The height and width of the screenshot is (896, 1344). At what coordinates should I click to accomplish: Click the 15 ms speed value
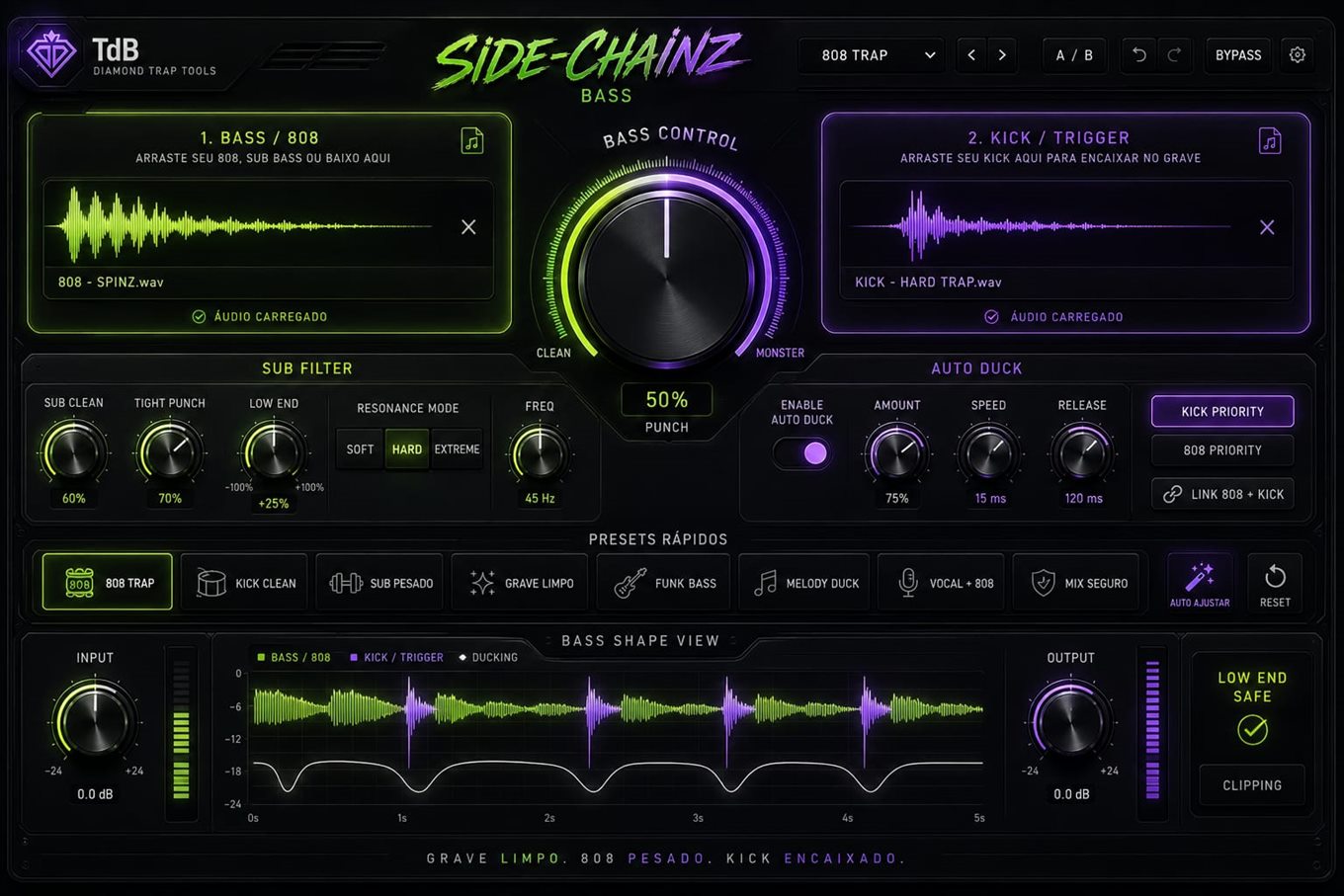coord(990,499)
